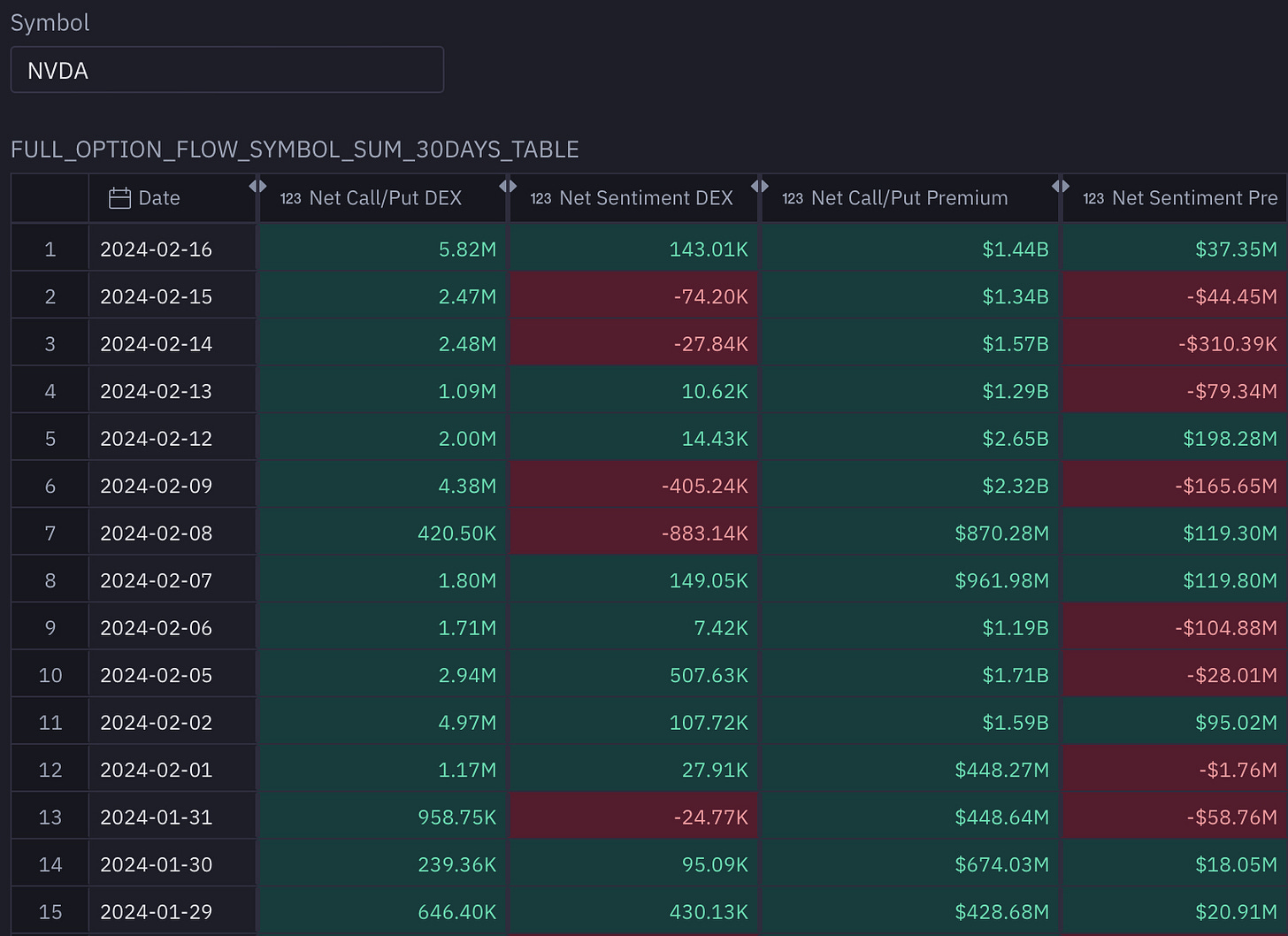Click numeric type icon in Net Sentiment Pre header
Screen dimensions: 1288x936
pyautogui.click(x=1093, y=198)
